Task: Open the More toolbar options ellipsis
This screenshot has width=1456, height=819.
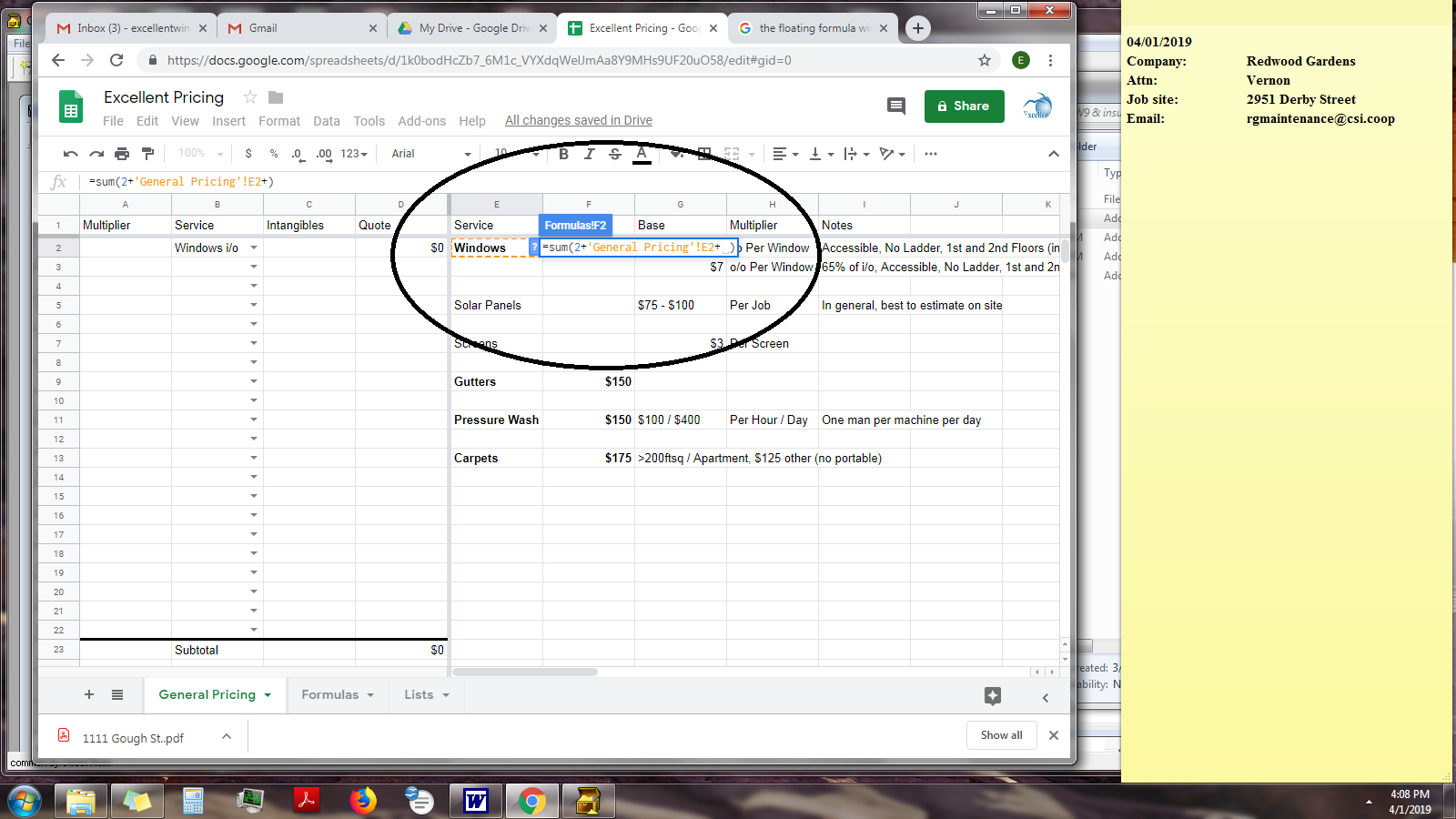Action: (930, 154)
